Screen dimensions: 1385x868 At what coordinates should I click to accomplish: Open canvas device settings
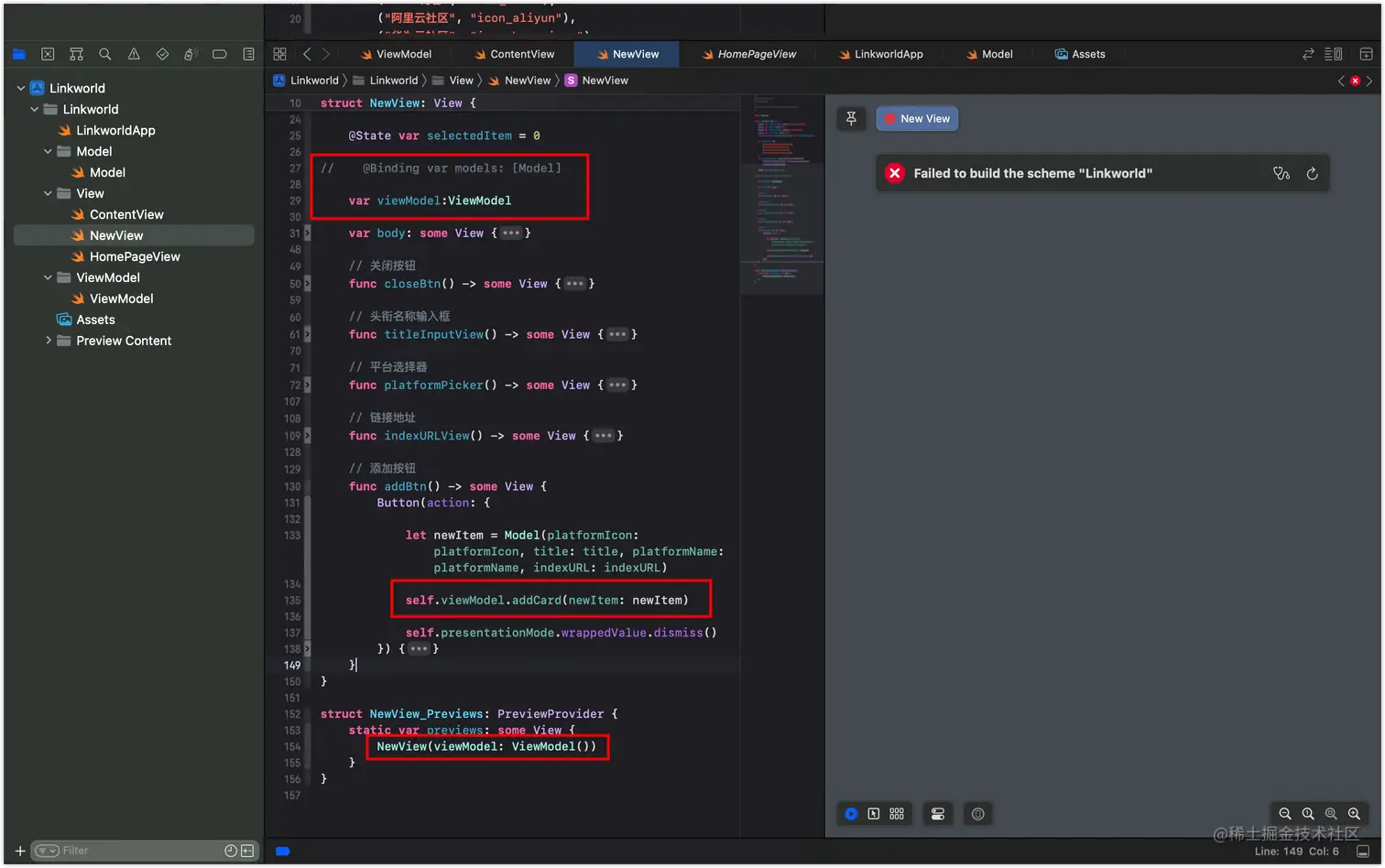coord(938,814)
